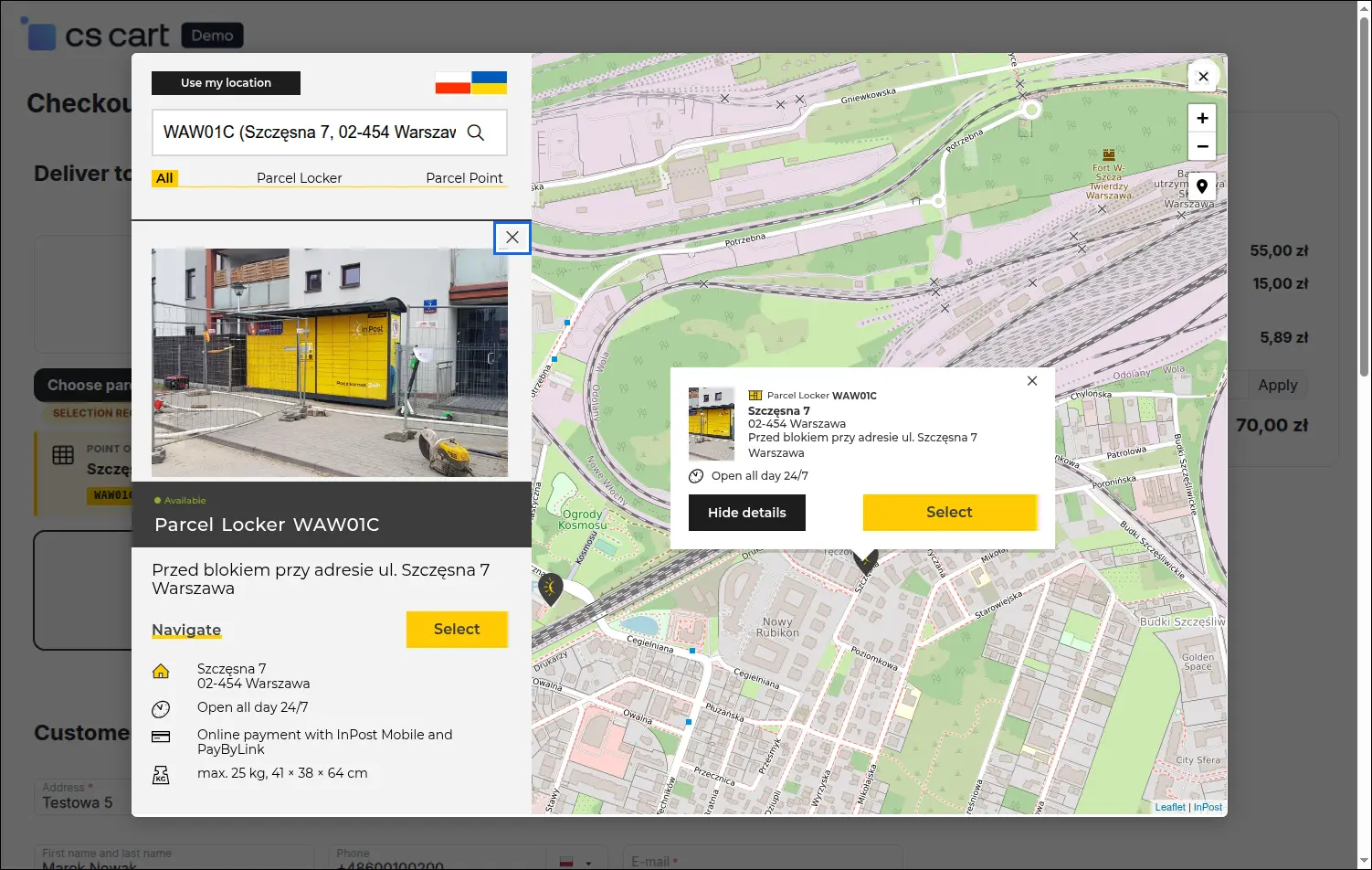Click 'Open all day 24/7' in details list
This screenshot has width=1372, height=870.
[x=253, y=707]
